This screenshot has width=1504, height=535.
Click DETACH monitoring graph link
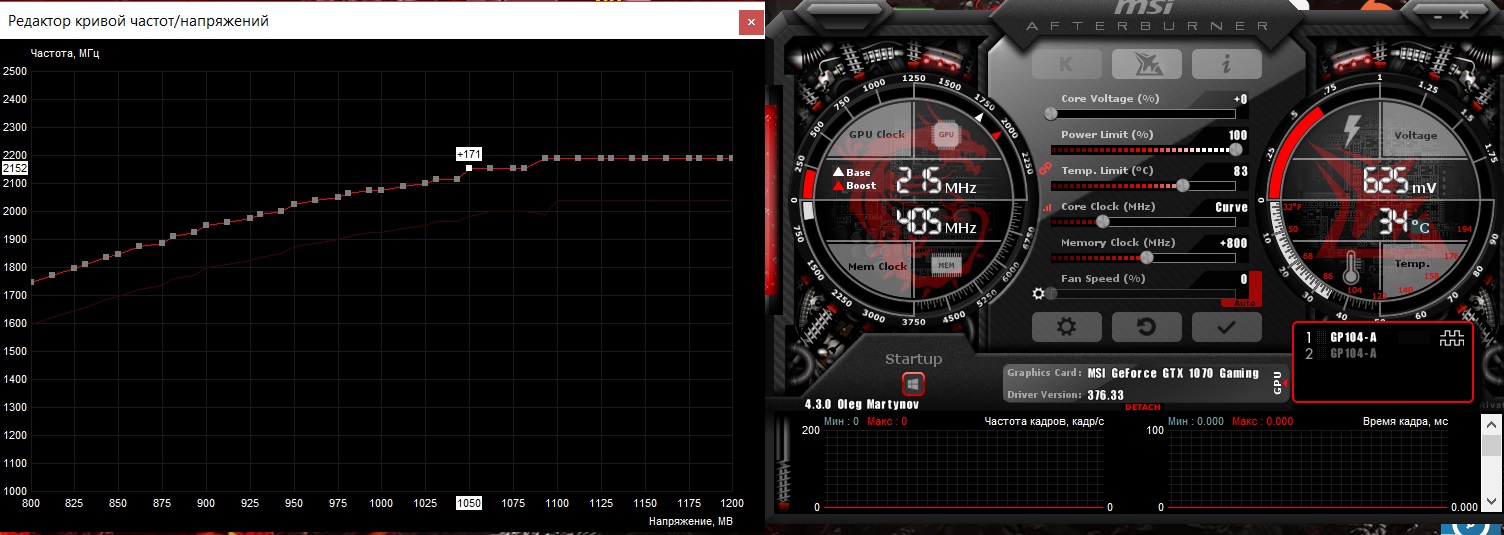pos(1143,407)
